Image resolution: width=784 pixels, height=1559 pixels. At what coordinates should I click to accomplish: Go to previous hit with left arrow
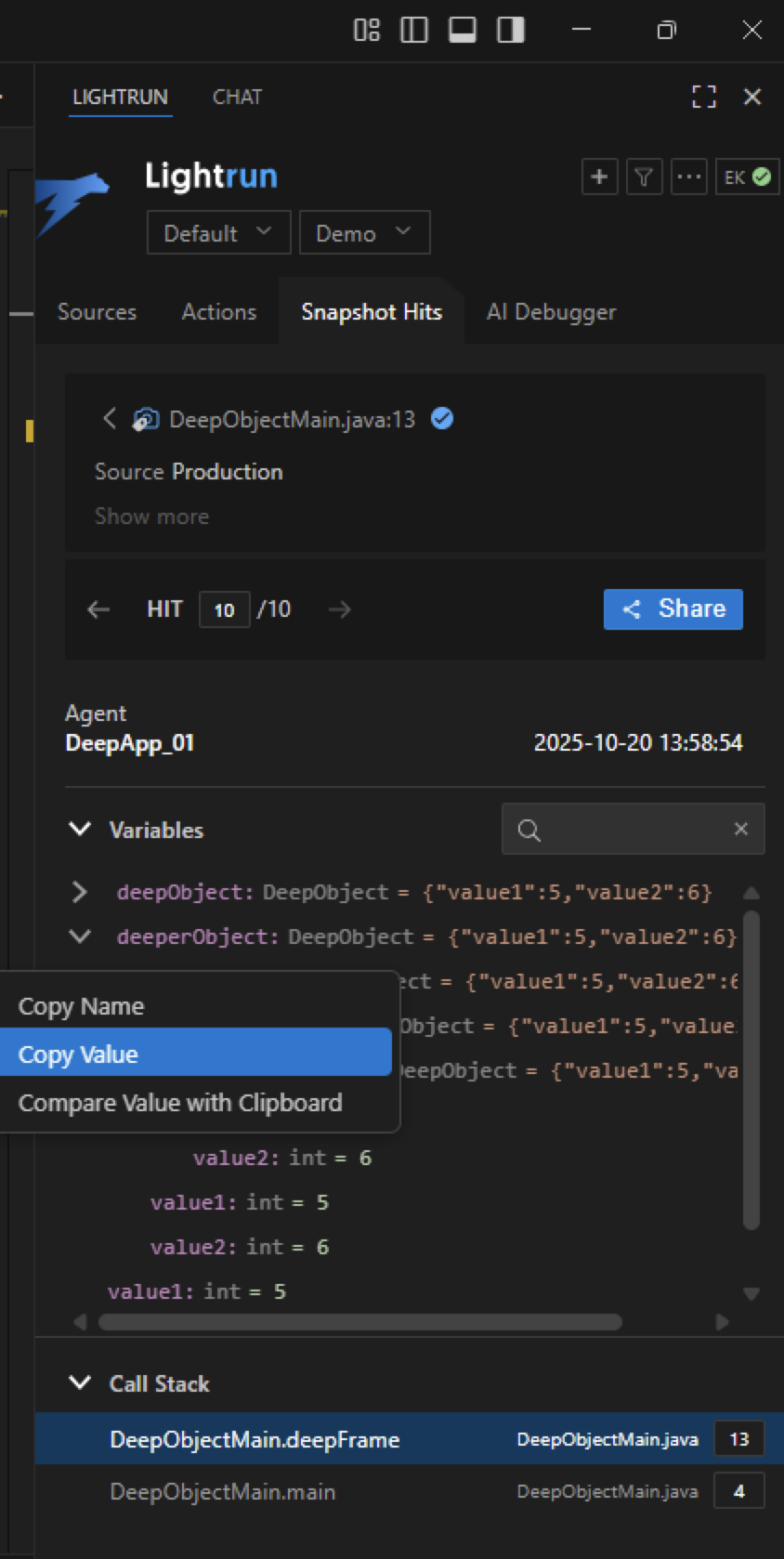pos(98,609)
